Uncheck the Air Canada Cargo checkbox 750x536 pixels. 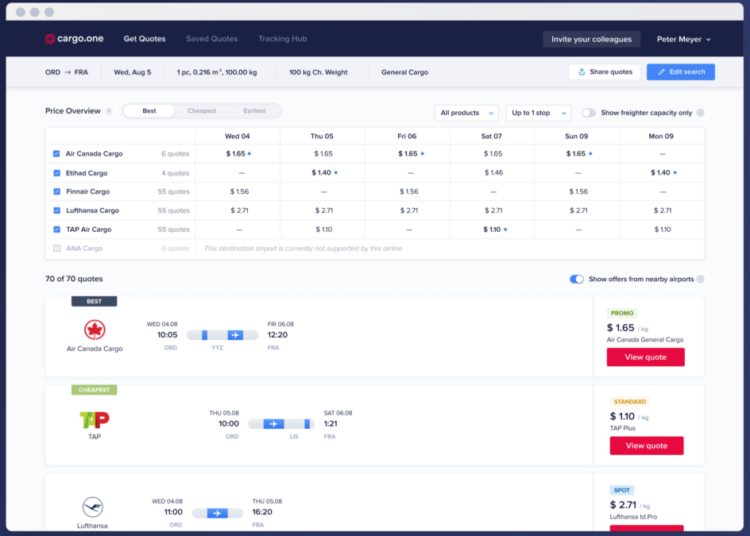(x=56, y=154)
